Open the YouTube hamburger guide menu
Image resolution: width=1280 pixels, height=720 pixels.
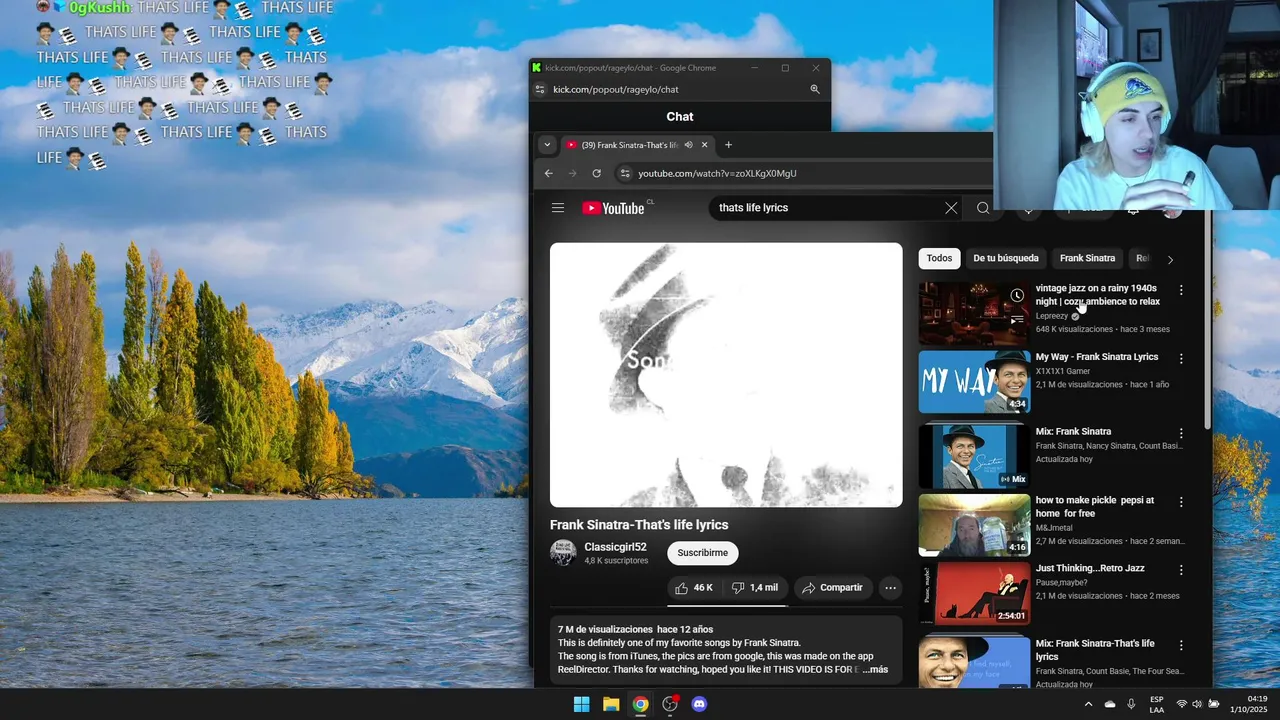[558, 208]
